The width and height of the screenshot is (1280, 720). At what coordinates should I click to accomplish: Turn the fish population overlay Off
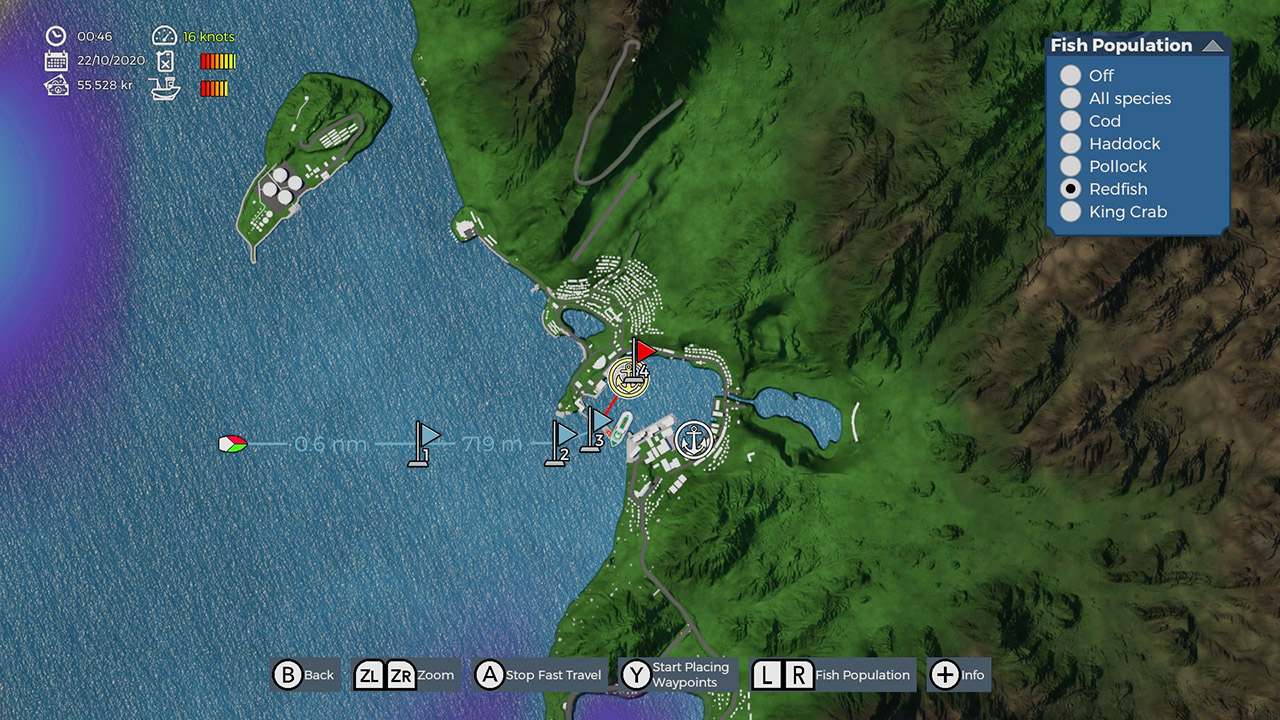1070,75
